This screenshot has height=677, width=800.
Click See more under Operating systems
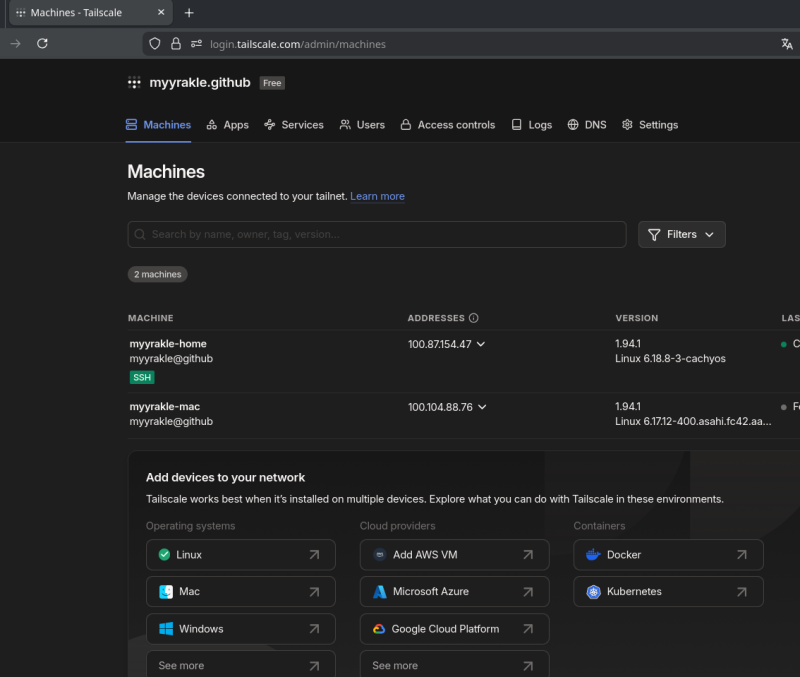coord(240,665)
